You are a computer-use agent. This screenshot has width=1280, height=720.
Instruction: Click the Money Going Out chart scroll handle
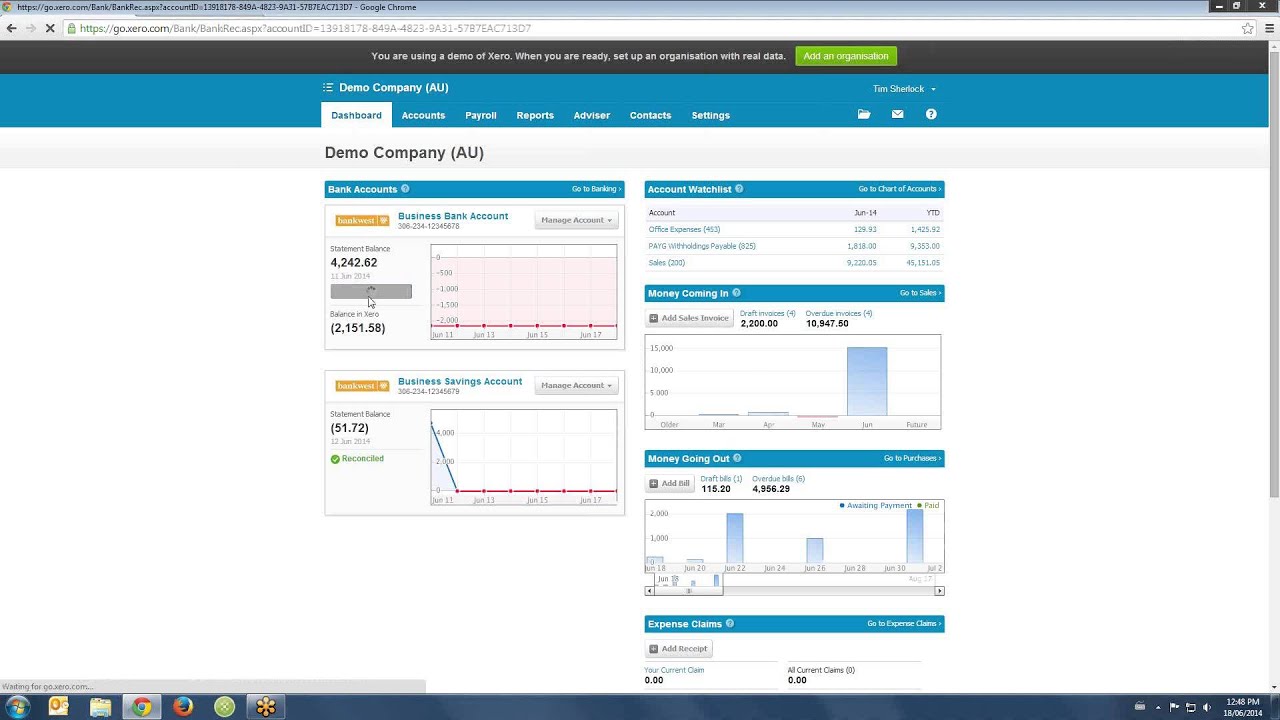(688, 591)
